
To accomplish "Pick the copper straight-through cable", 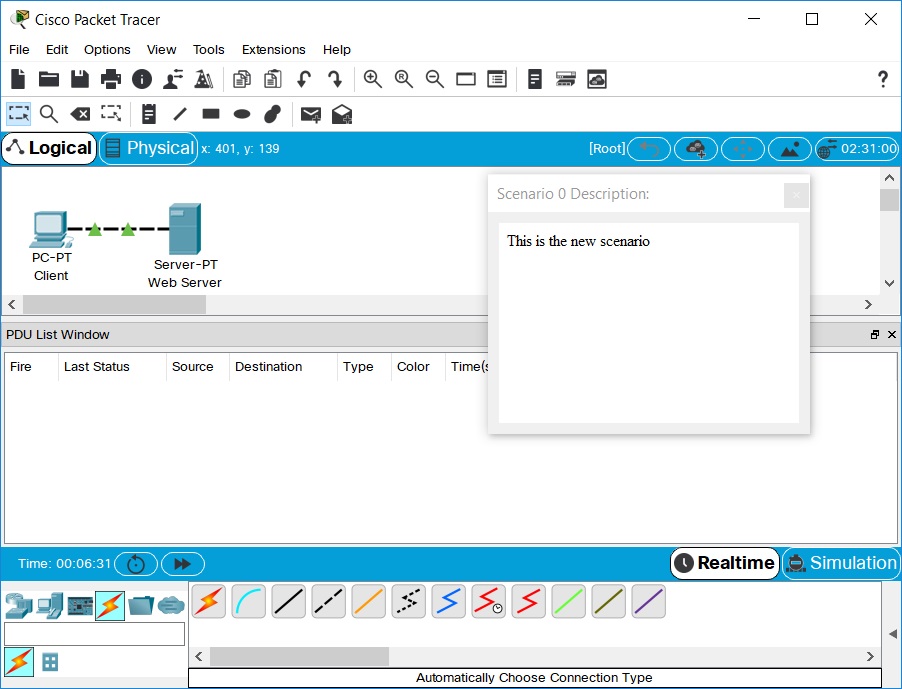I will [289, 601].
